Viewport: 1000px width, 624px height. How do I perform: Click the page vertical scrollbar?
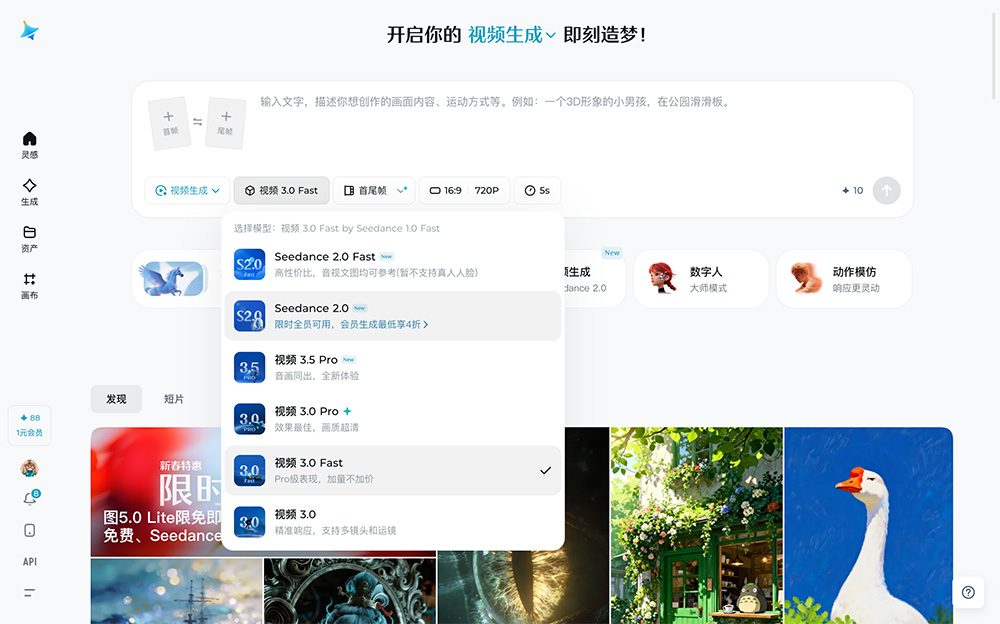click(994, 54)
